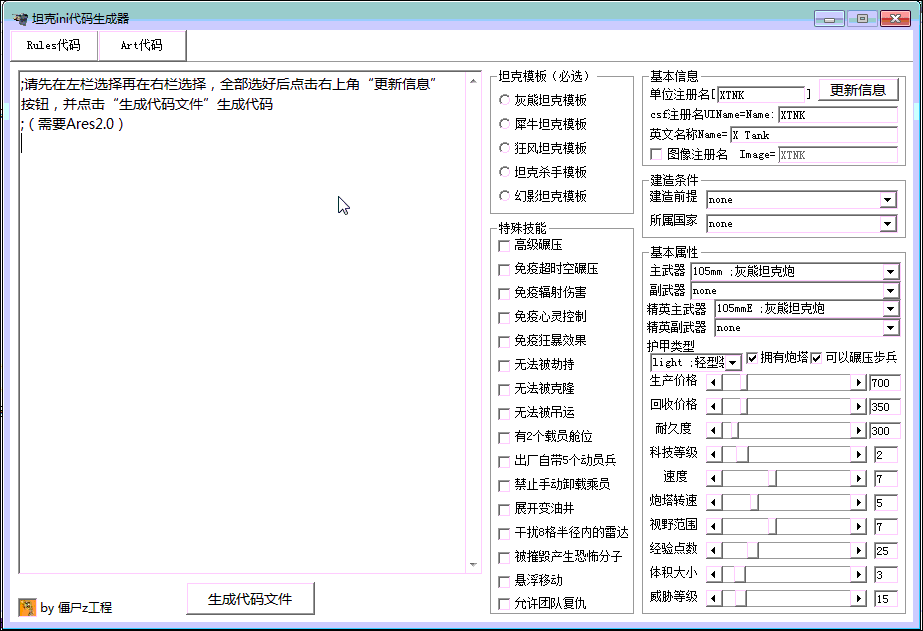Open 建造前提 dropdown
This screenshot has height=631, width=923.
tap(888, 200)
